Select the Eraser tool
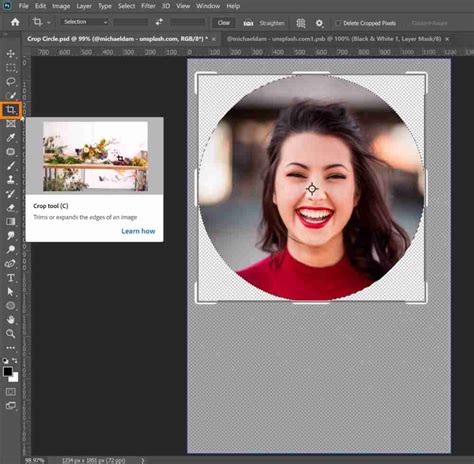The image size is (474, 464). click(11, 208)
